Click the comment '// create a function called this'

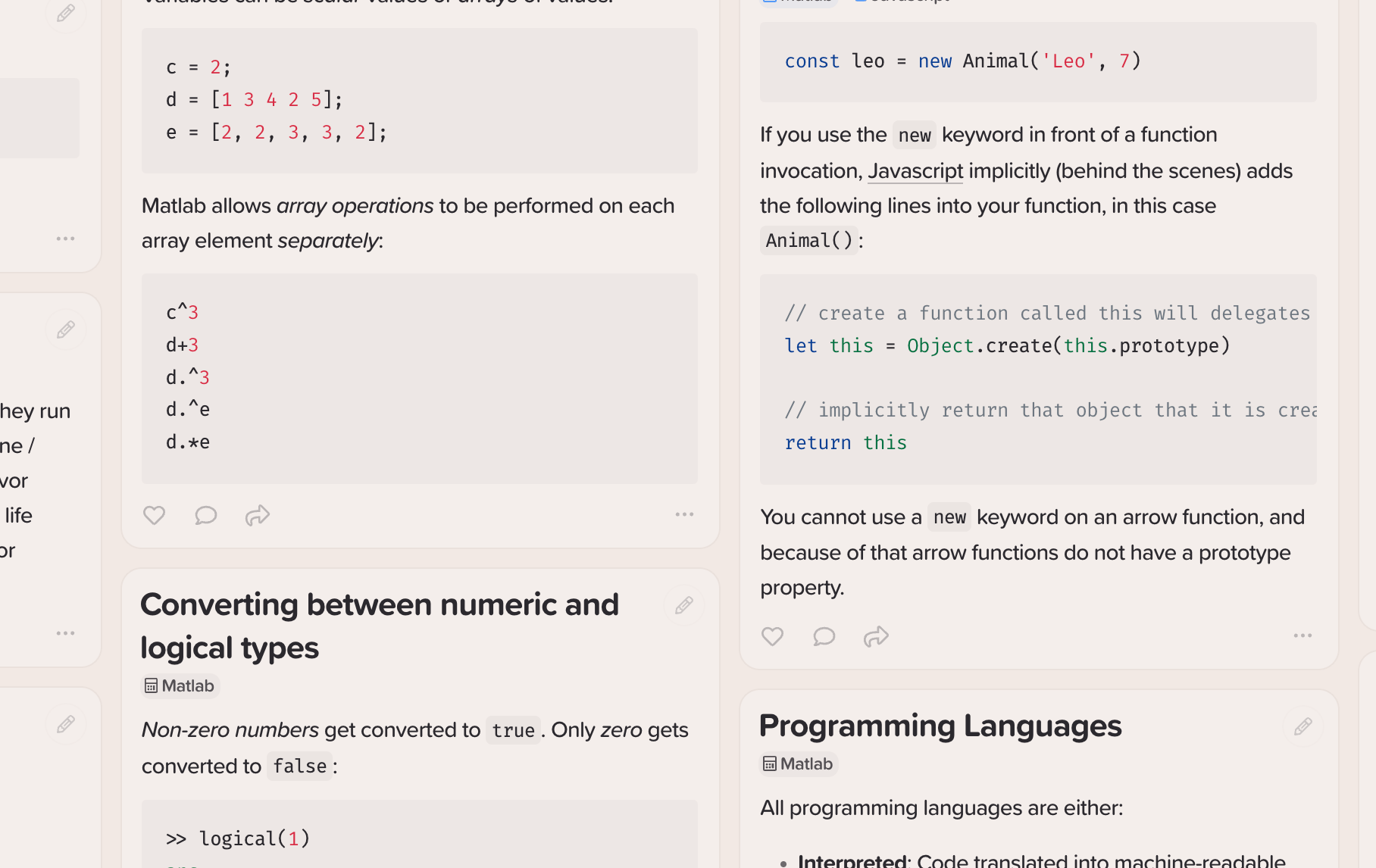coord(1047,314)
